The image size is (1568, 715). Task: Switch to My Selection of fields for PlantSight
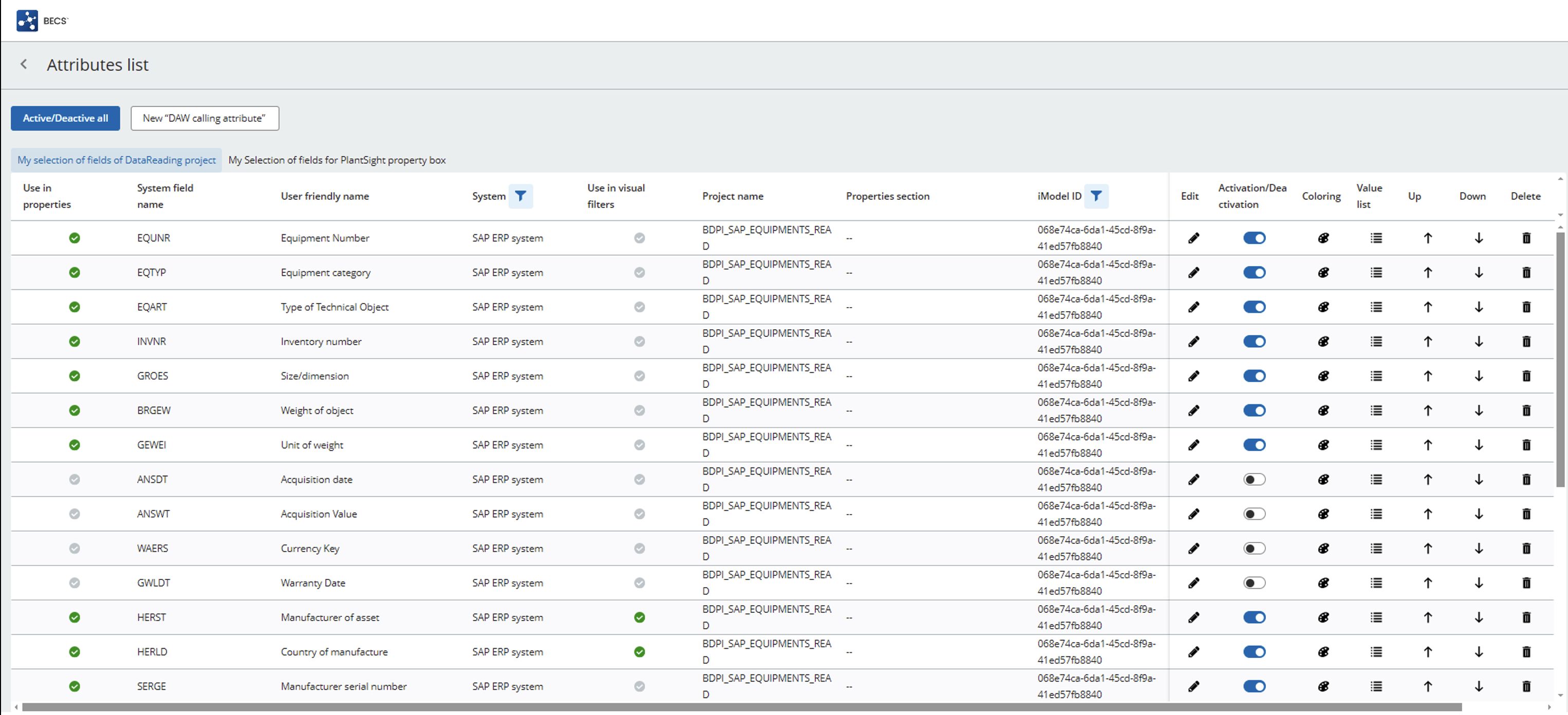pos(337,159)
